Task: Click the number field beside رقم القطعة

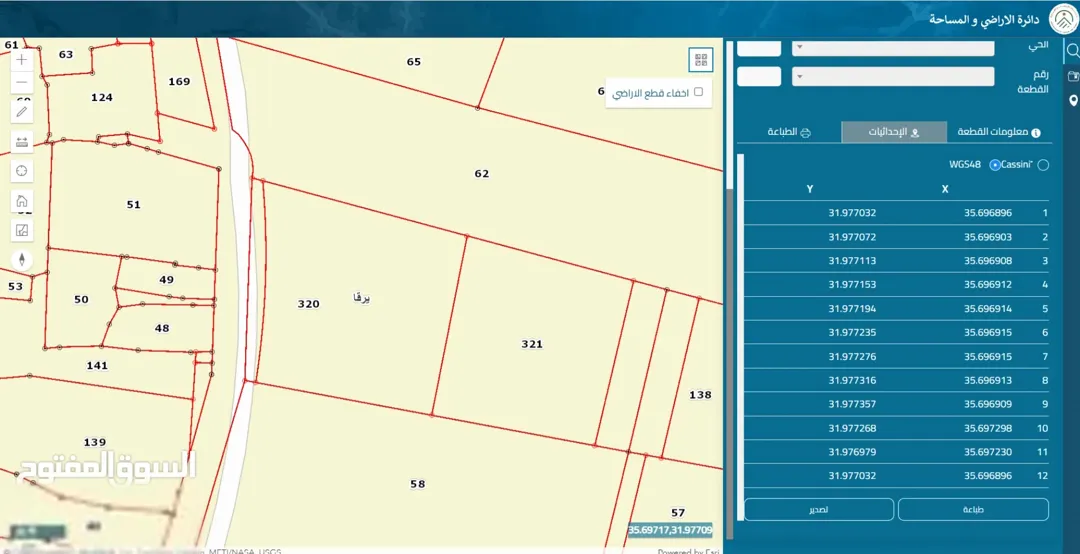Action: pos(759,76)
